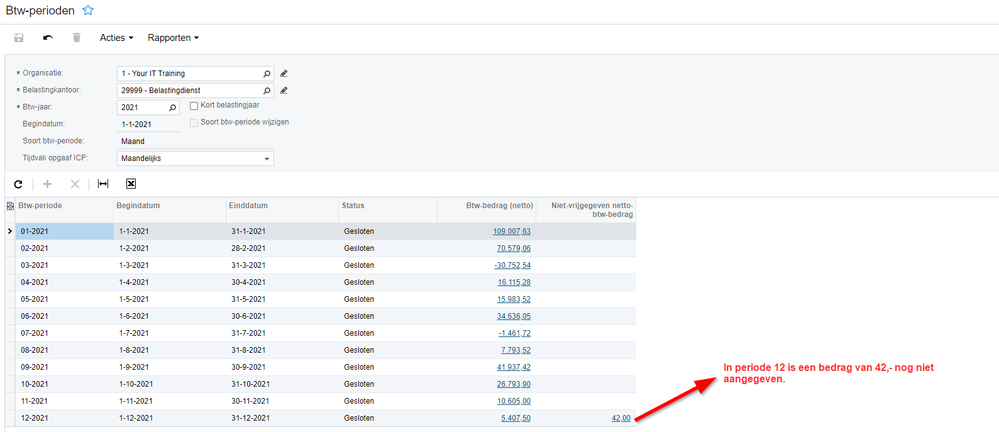Fit grid columns width icon
This screenshot has width=999, height=432.
tap(103, 184)
